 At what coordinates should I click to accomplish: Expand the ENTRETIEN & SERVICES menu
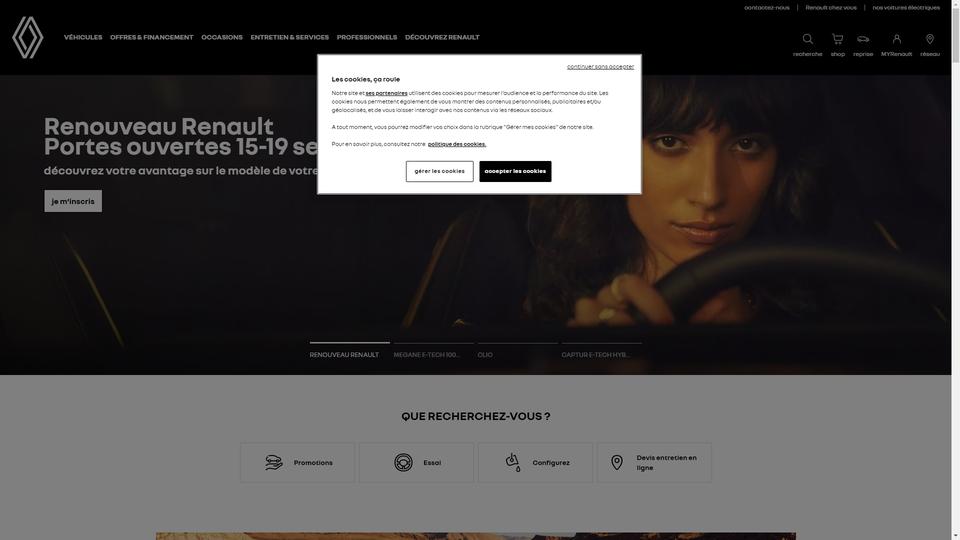tap(290, 37)
